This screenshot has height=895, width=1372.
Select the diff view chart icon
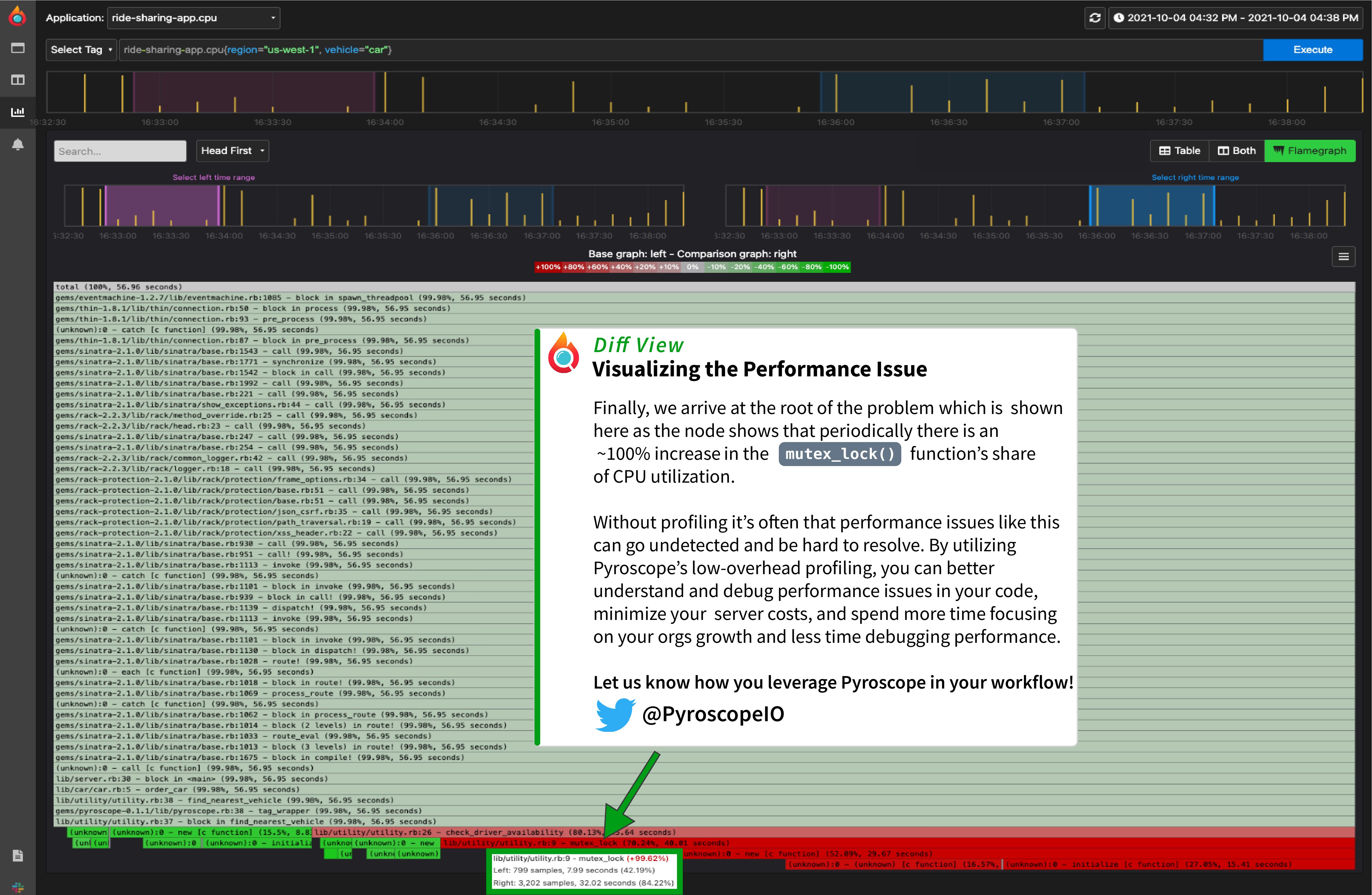click(x=17, y=112)
